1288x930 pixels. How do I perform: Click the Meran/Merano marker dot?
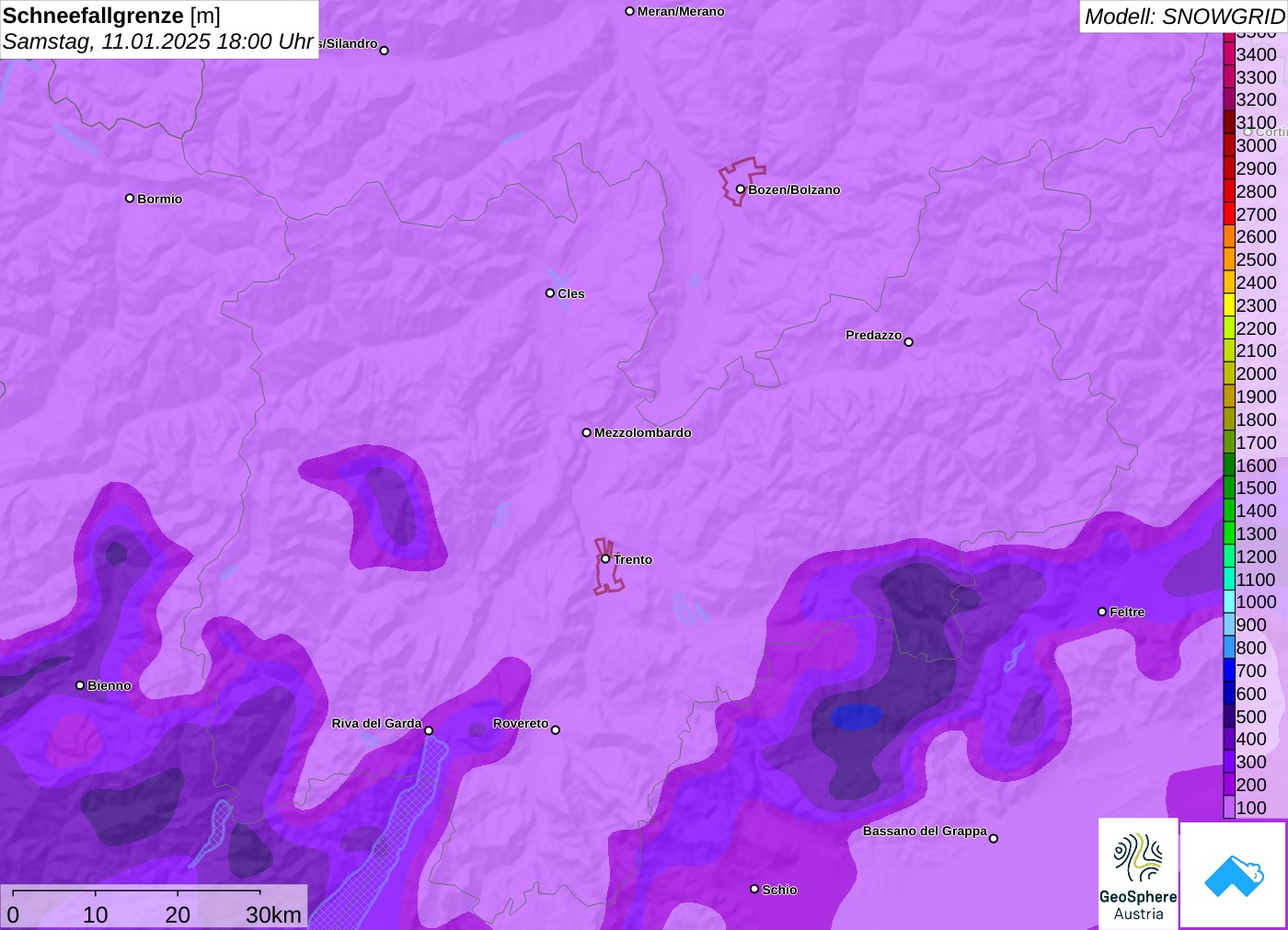click(629, 11)
